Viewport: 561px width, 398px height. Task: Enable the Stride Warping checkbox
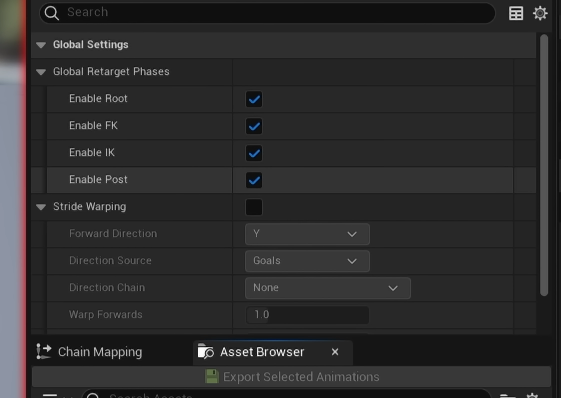254,207
